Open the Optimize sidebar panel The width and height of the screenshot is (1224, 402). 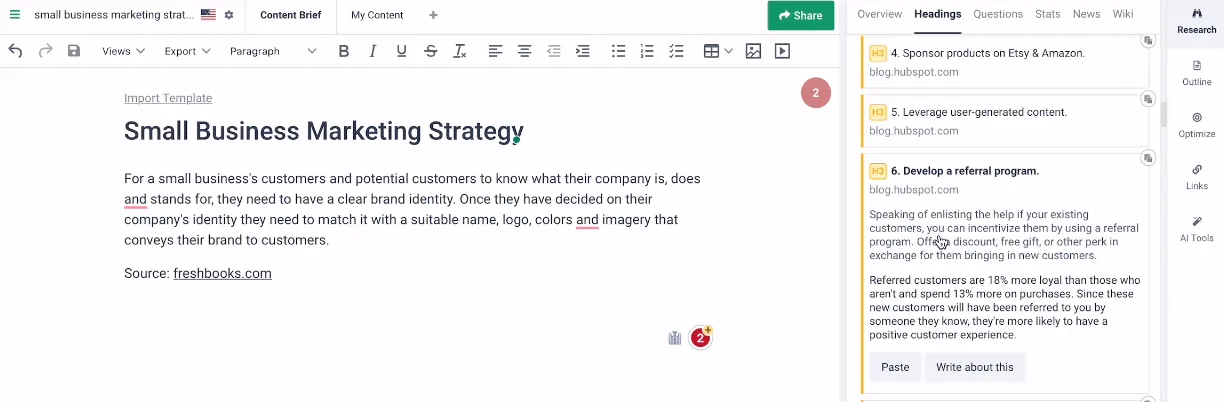click(x=1197, y=125)
